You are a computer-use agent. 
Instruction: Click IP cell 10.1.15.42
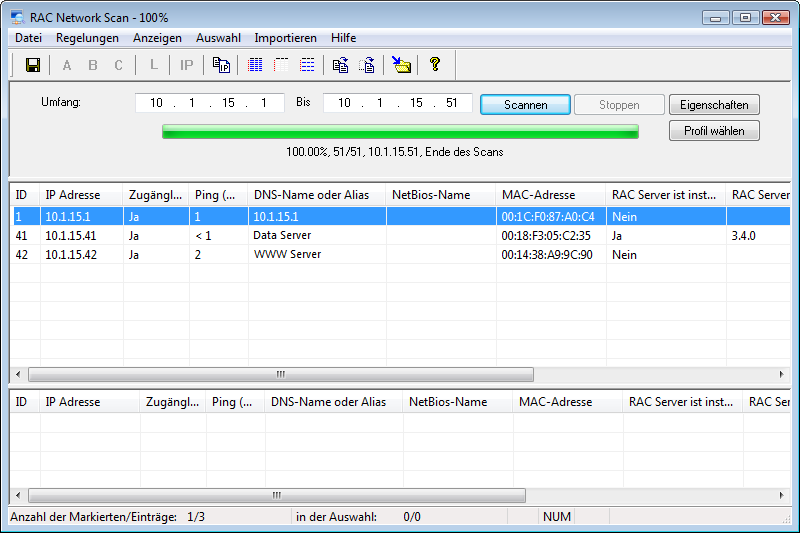tap(71, 255)
